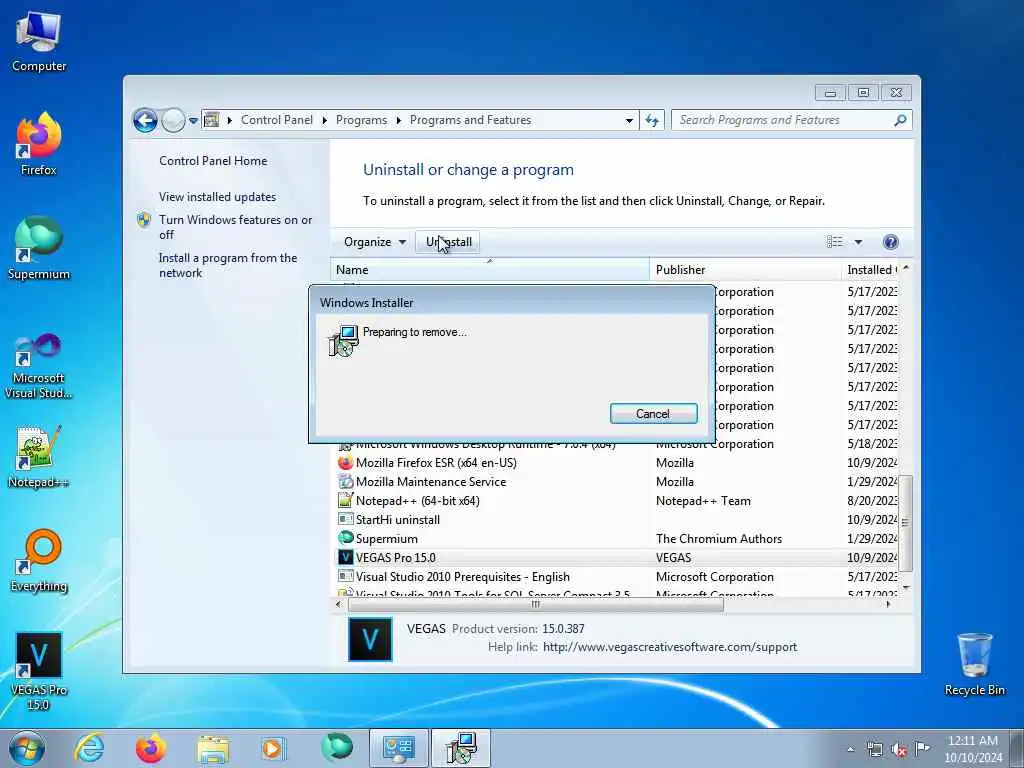The width and height of the screenshot is (1024, 768).
Task: Go back with the Back arrow button
Action: 145,120
